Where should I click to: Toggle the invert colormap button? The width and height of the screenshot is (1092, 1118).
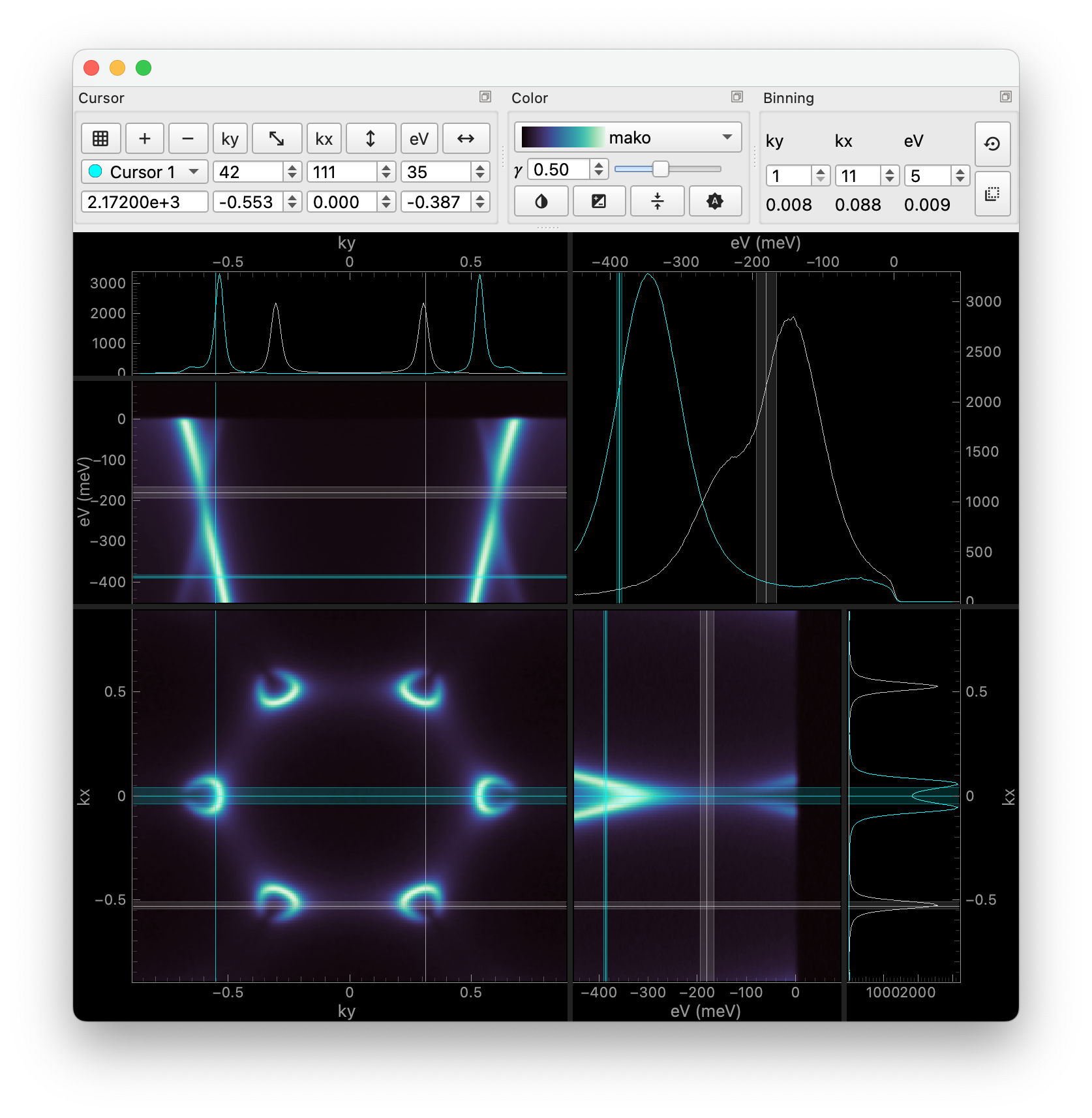click(x=541, y=201)
